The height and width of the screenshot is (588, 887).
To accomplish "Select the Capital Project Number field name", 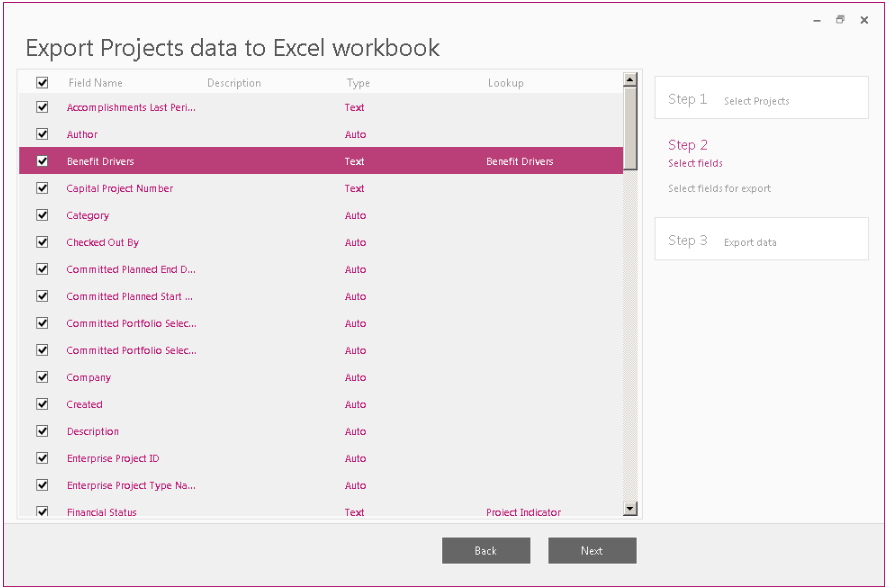I will [x=119, y=188].
